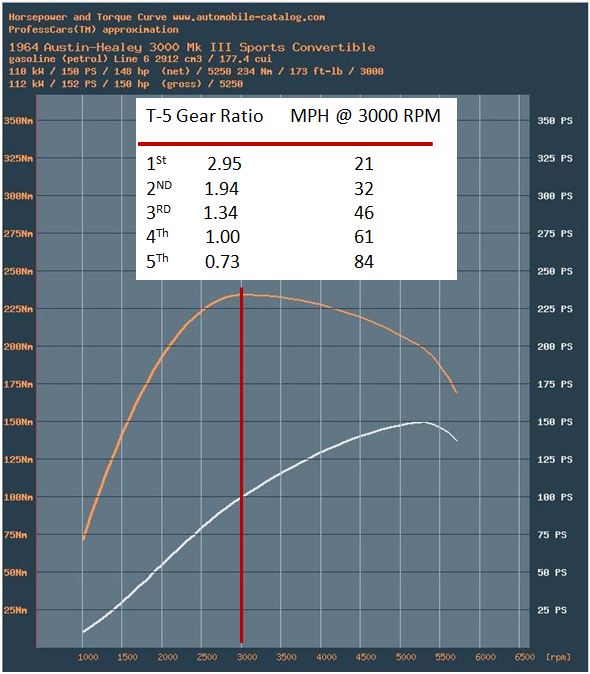Click the "275Nm" torque axis label
Screen dimensions: 590x674
coord(18,234)
